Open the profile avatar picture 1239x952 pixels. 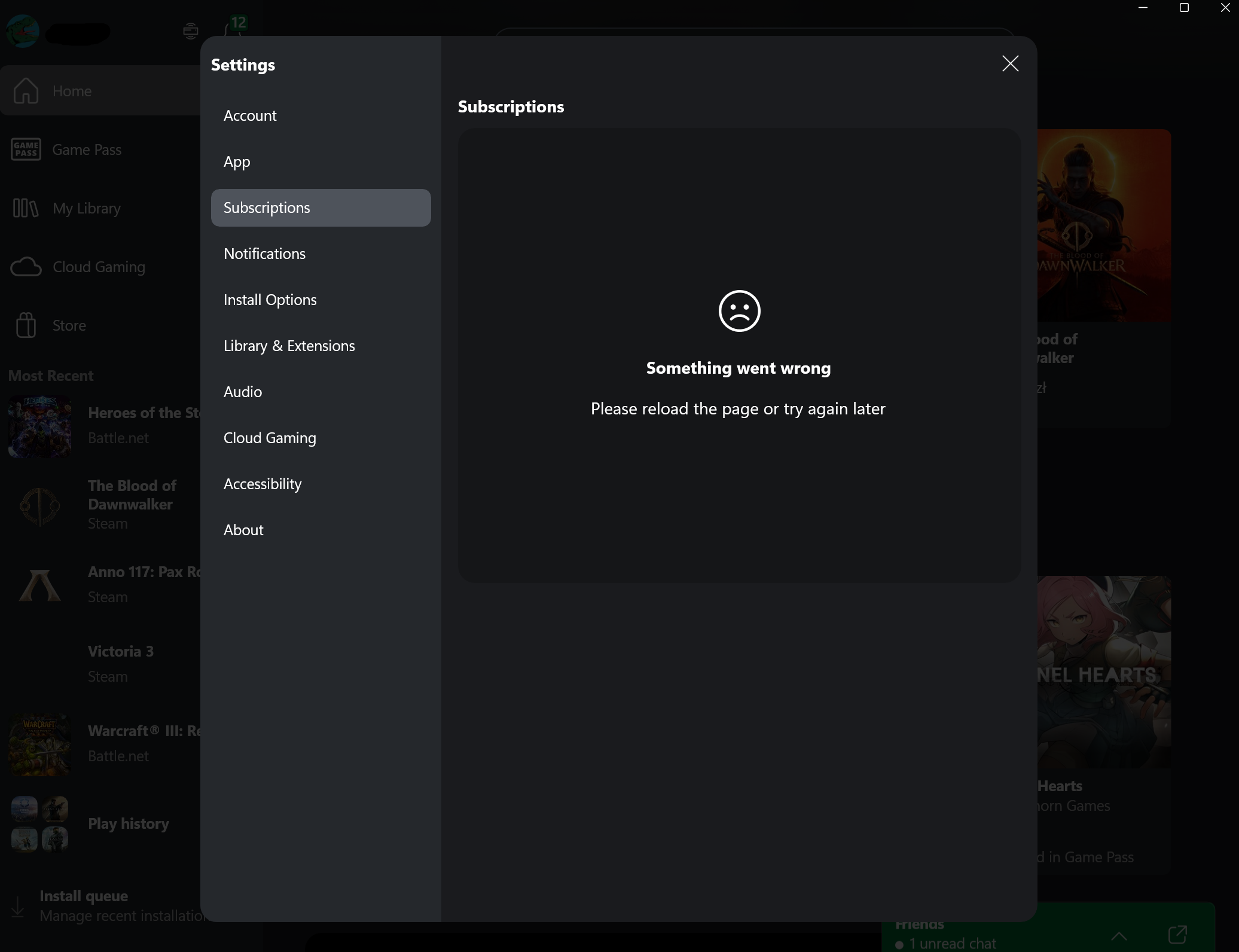pos(23,31)
